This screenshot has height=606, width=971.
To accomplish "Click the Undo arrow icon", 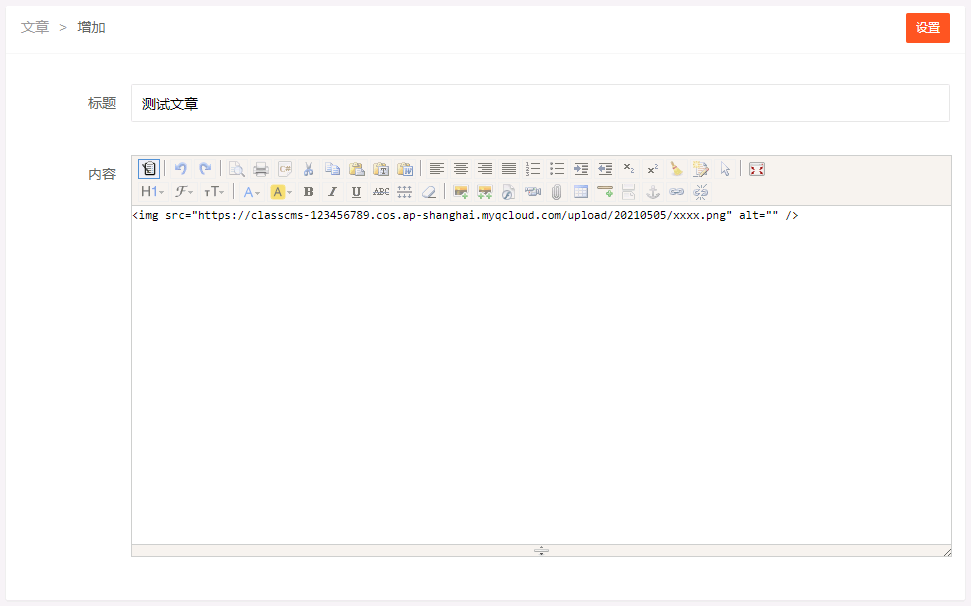I will click(180, 169).
